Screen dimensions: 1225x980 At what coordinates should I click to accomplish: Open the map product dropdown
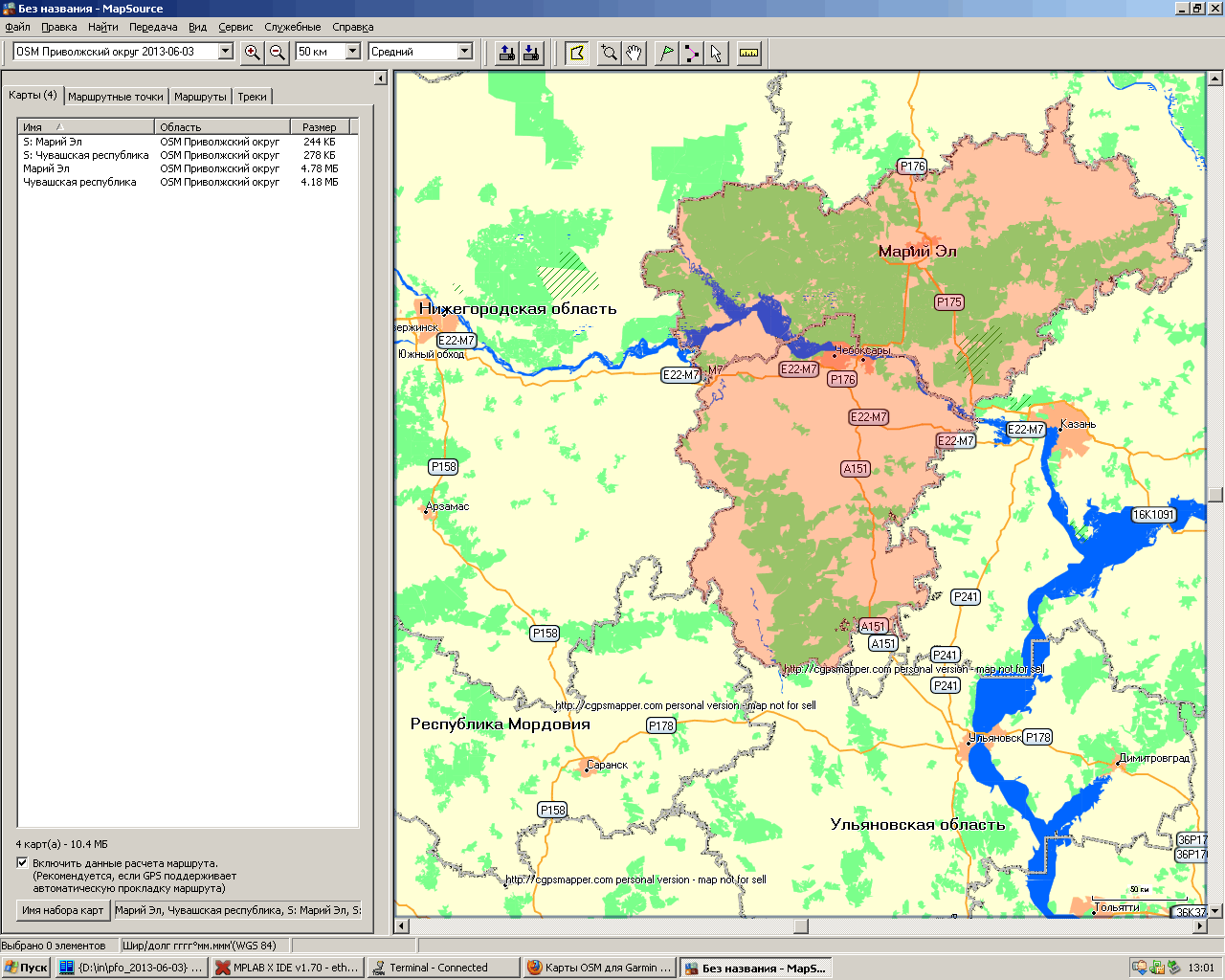[x=226, y=52]
